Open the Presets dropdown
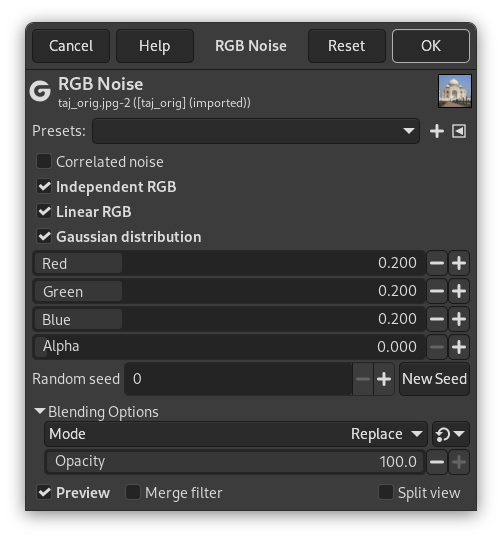 [x=256, y=131]
